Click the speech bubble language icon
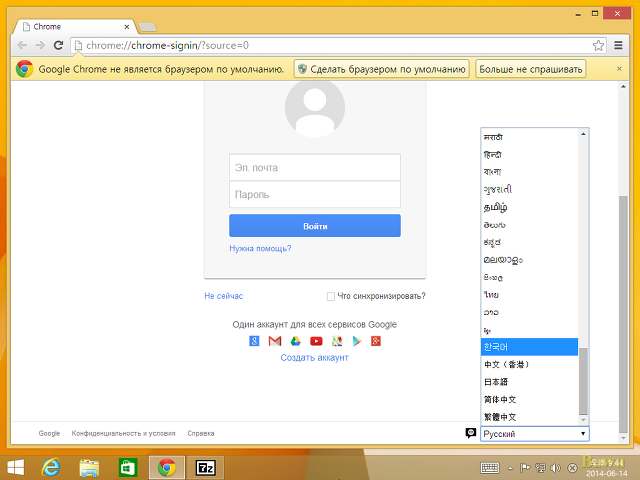The image size is (640, 480). point(471,433)
